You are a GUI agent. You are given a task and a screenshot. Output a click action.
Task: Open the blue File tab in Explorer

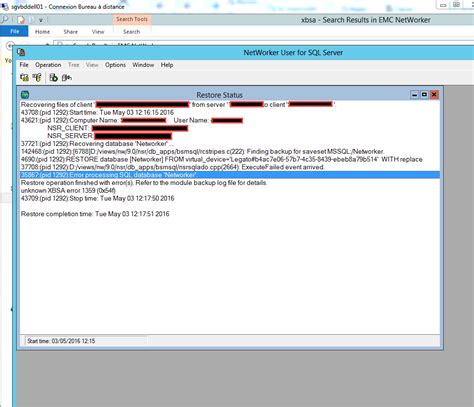pos(15,31)
